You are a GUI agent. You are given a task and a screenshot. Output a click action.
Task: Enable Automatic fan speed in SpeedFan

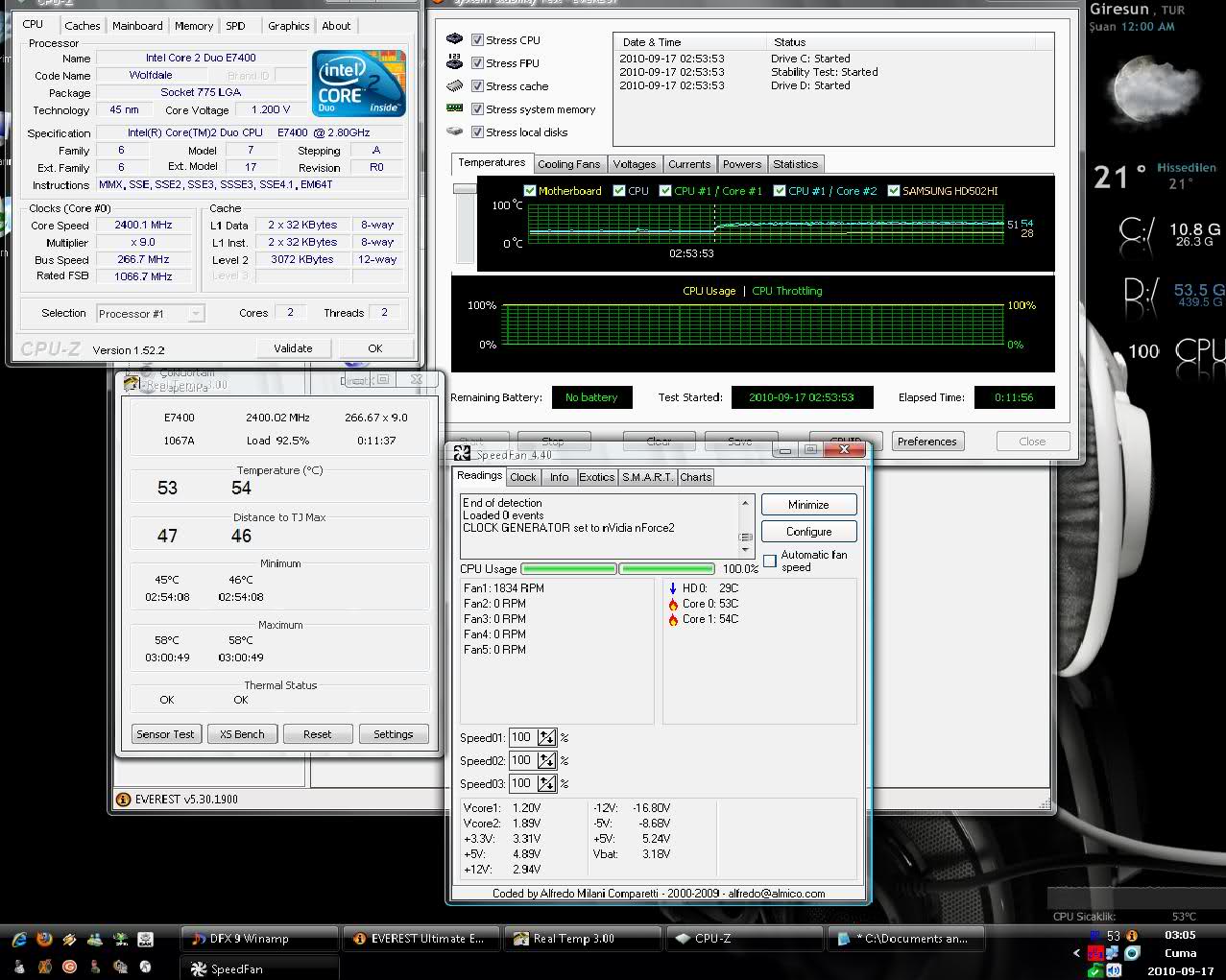[769, 561]
